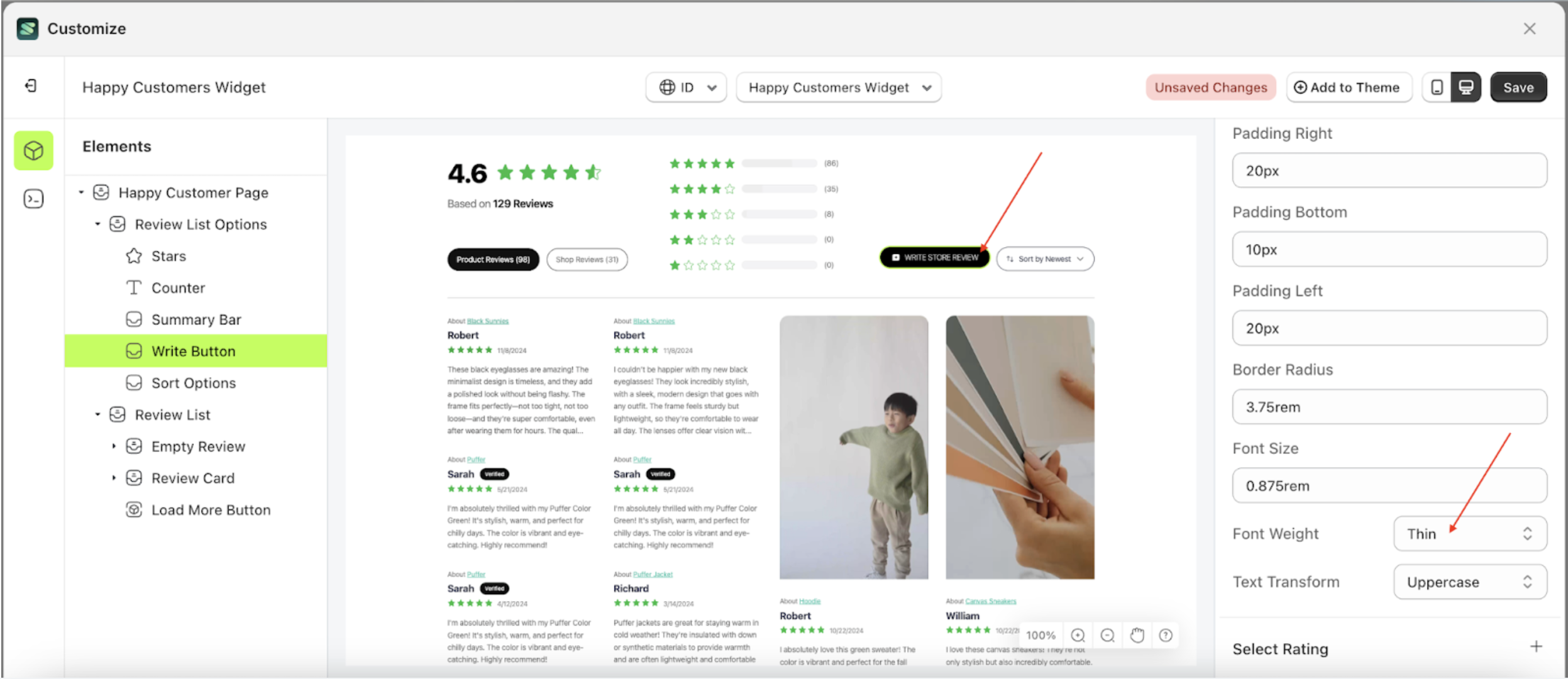Toggle desktop preview mode
Viewport: 1568px width, 679px height.
tap(1466, 87)
